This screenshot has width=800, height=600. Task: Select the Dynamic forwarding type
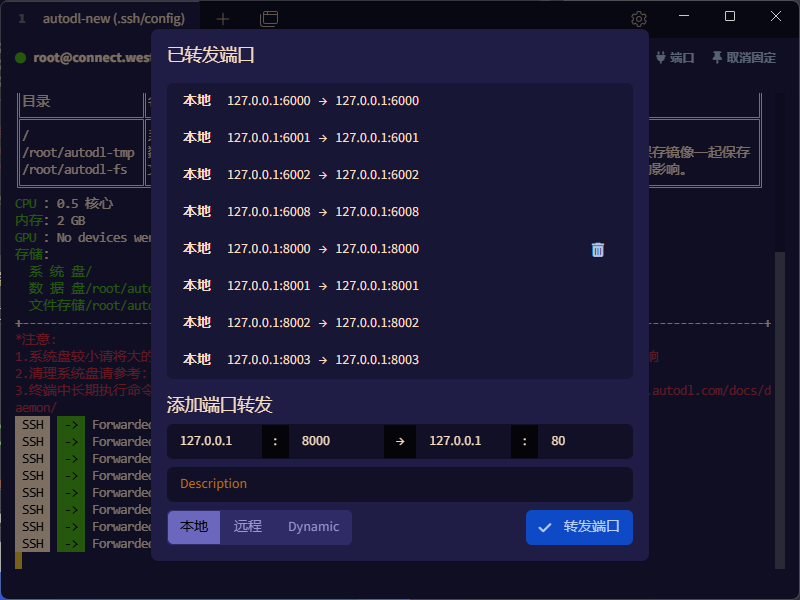click(x=313, y=527)
